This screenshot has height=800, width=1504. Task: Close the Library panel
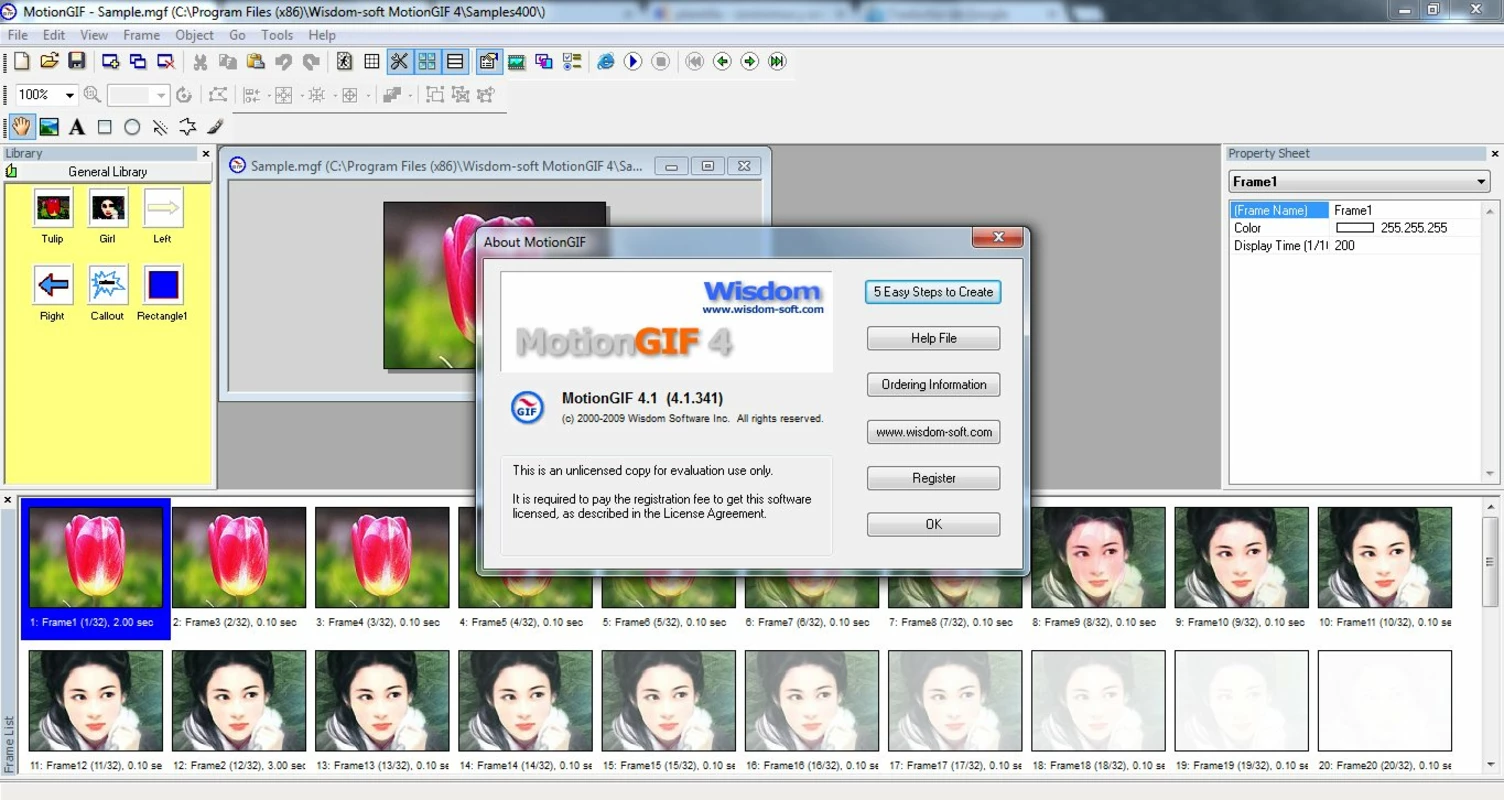pyautogui.click(x=206, y=154)
